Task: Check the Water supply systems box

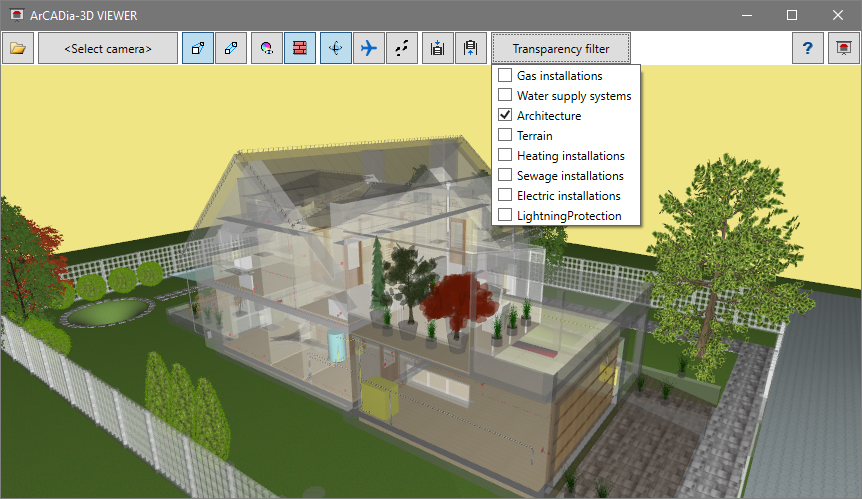Action: click(505, 95)
